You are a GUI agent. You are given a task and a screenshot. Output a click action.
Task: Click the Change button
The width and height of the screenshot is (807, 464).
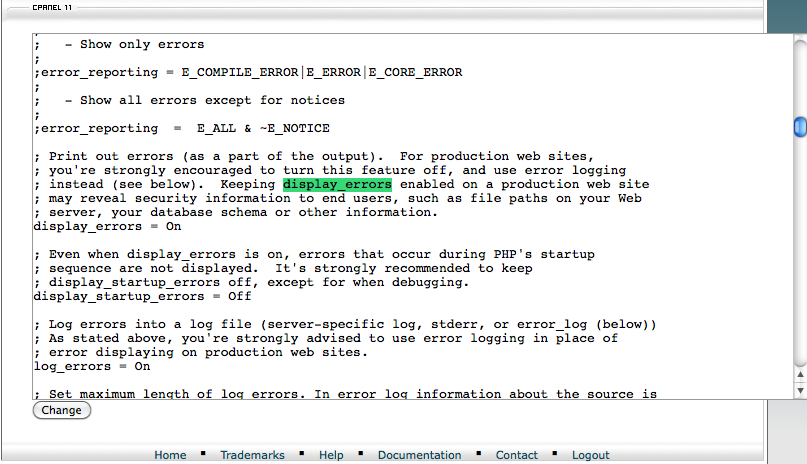pyautogui.click(x=62, y=410)
